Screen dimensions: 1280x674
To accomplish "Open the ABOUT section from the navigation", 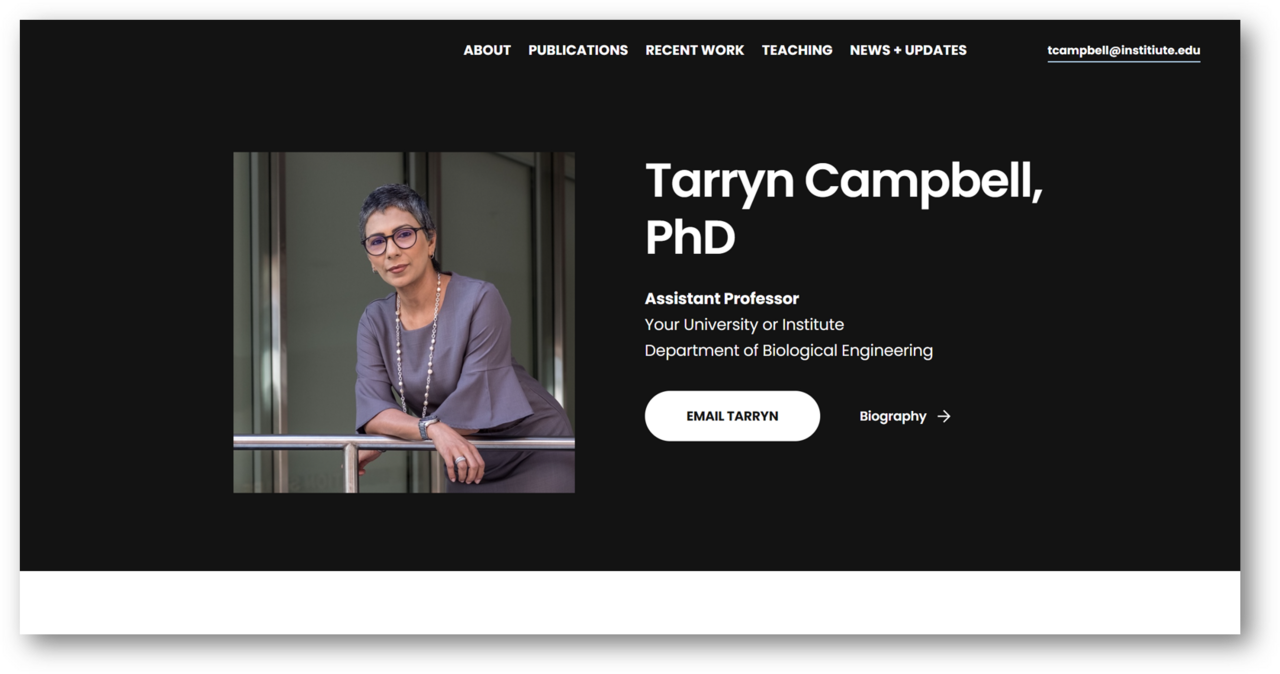I will point(486,50).
